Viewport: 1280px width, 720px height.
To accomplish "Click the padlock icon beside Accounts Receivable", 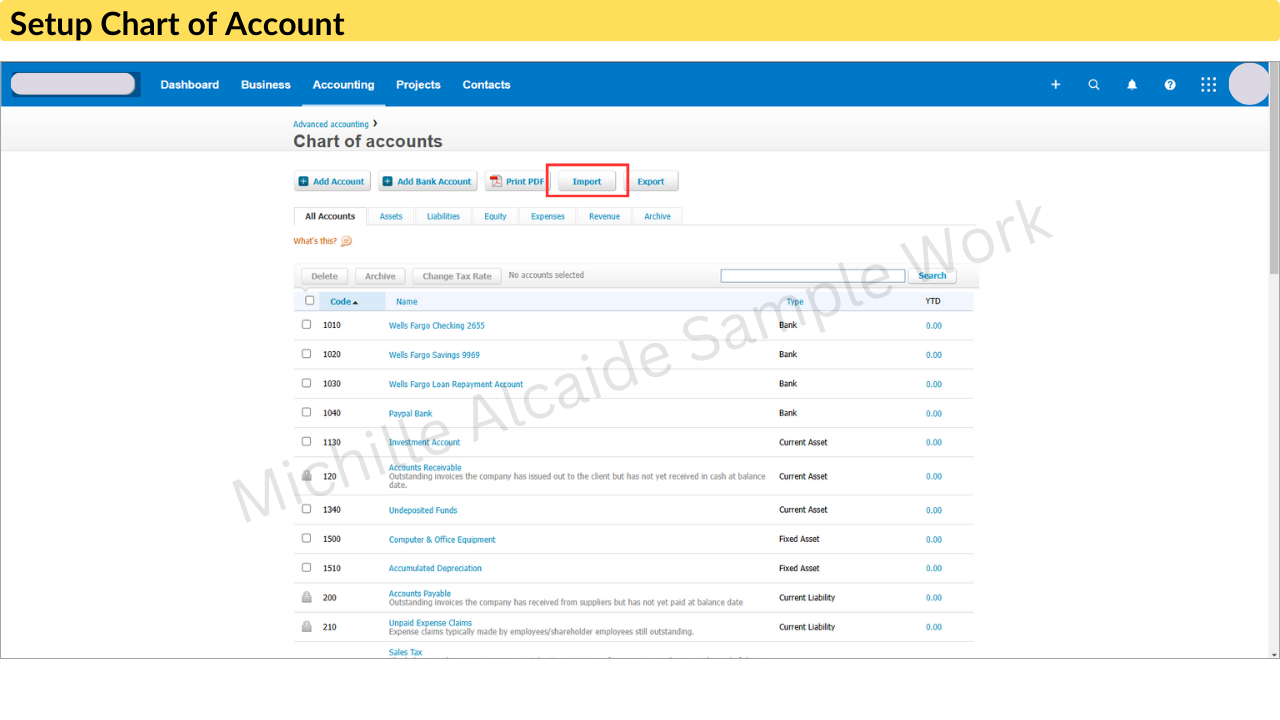I will [307, 476].
